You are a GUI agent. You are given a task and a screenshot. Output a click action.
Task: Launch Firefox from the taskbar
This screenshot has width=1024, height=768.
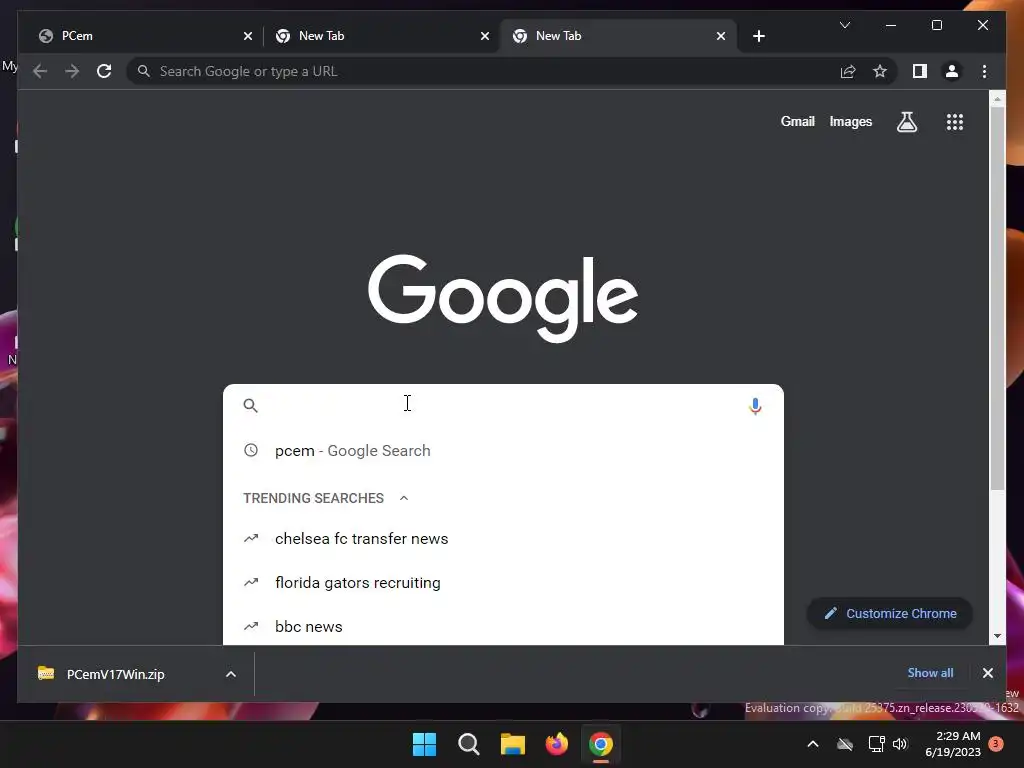pyautogui.click(x=556, y=744)
